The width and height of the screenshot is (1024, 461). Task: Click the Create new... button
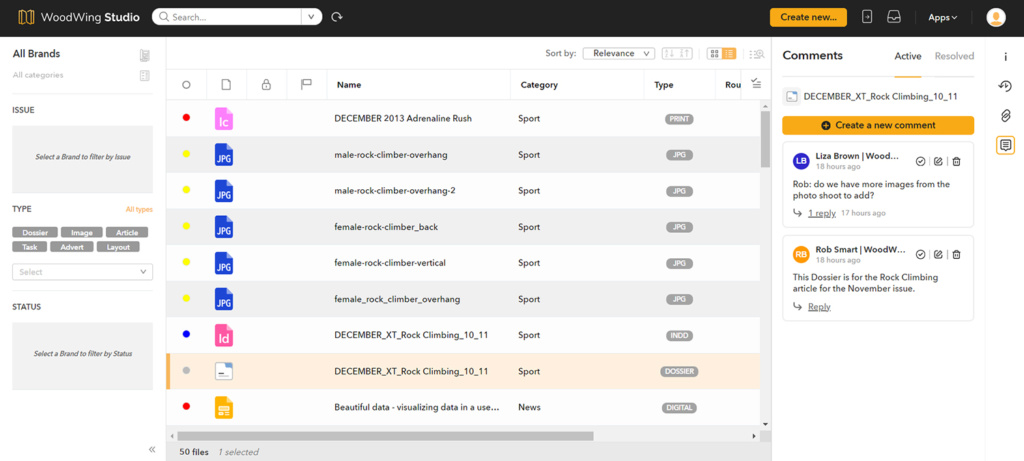(x=808, y=17)
